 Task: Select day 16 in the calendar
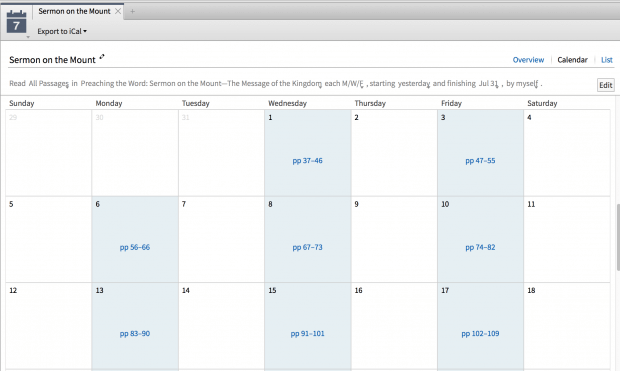tap(394, 327)
